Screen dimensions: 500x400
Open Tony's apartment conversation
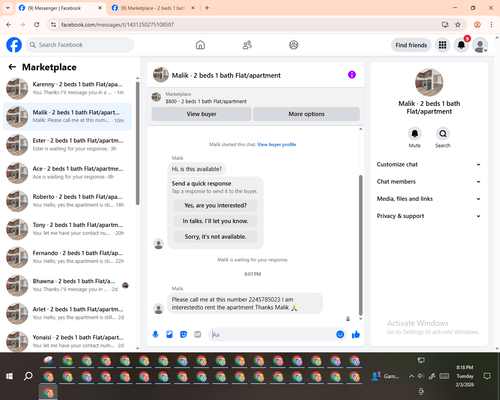67,229
